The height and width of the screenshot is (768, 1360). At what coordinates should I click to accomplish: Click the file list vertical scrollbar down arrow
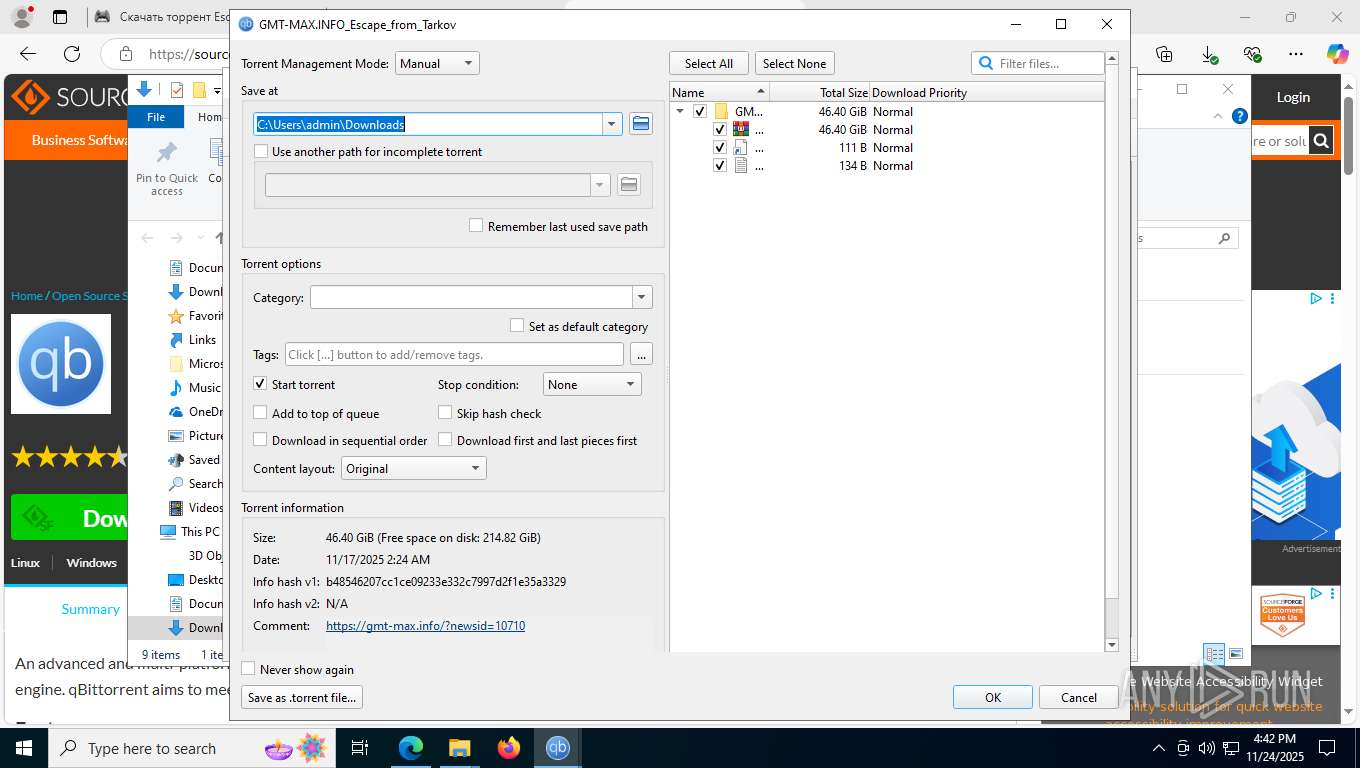click(1111, 645)
